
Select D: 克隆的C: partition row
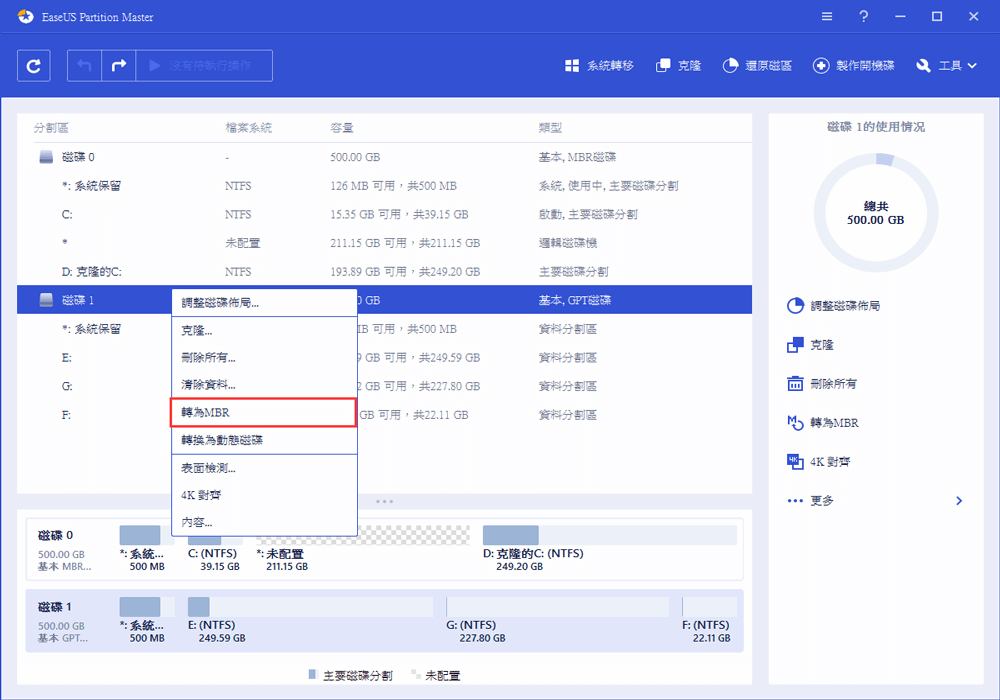[x=384, y=272]
